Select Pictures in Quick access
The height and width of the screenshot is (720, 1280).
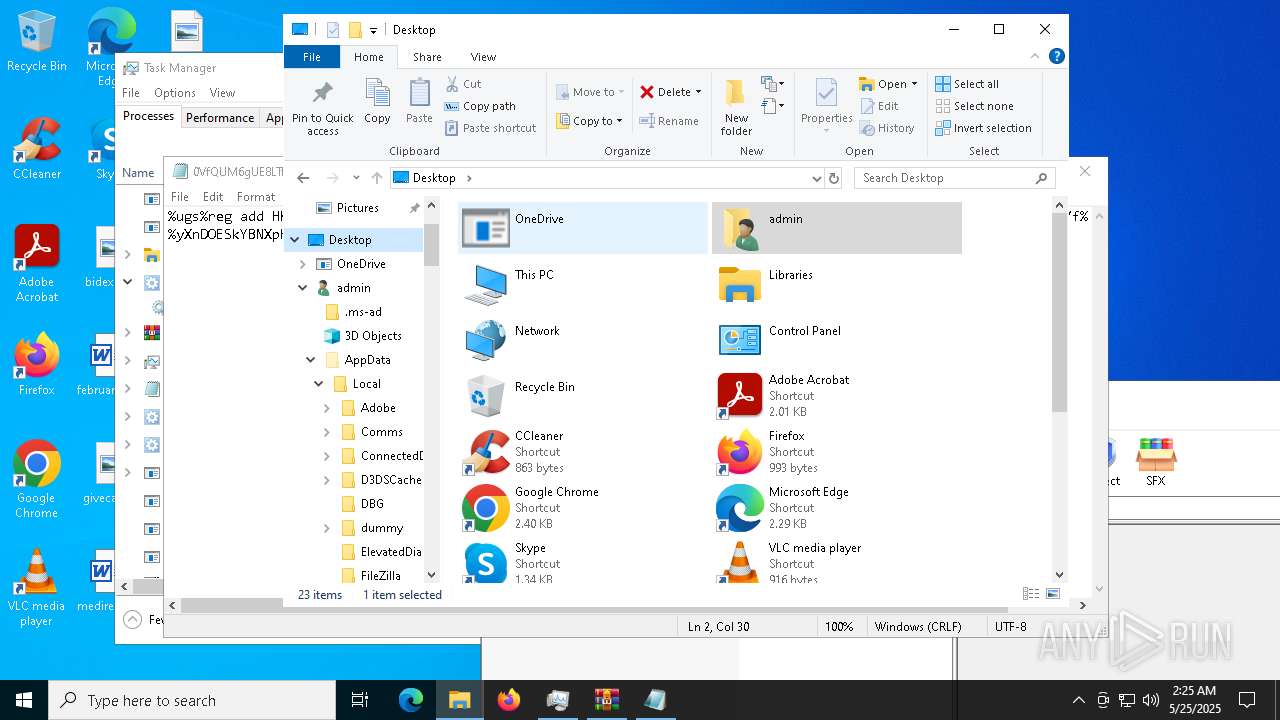click(347, 208)
